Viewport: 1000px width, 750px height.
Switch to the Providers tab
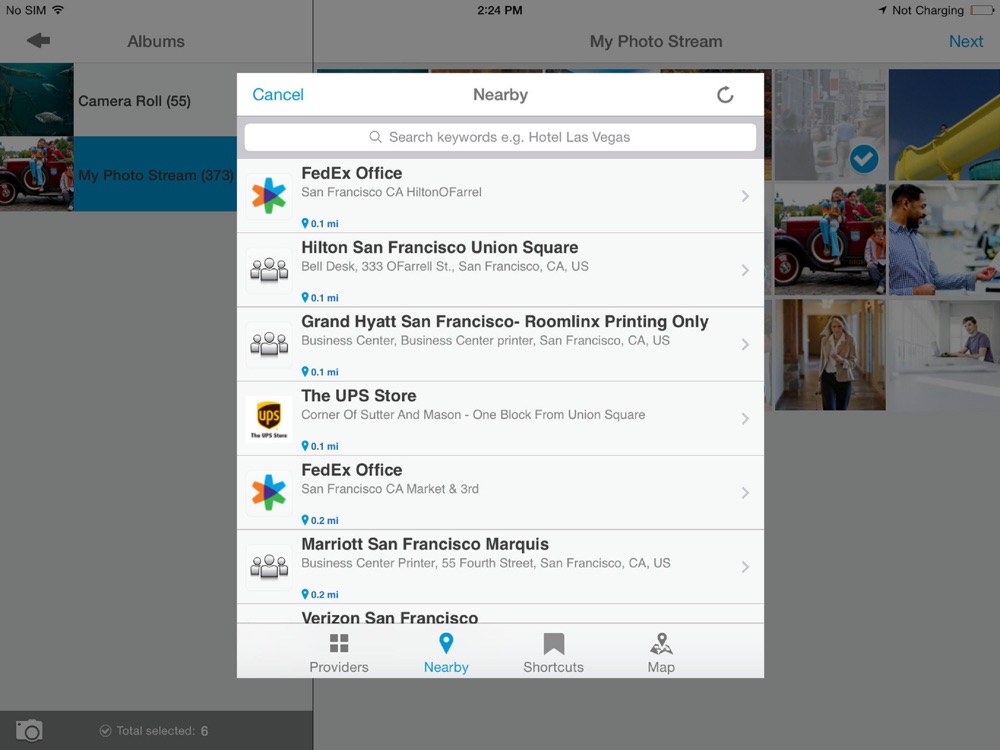[x=339, y=653]
